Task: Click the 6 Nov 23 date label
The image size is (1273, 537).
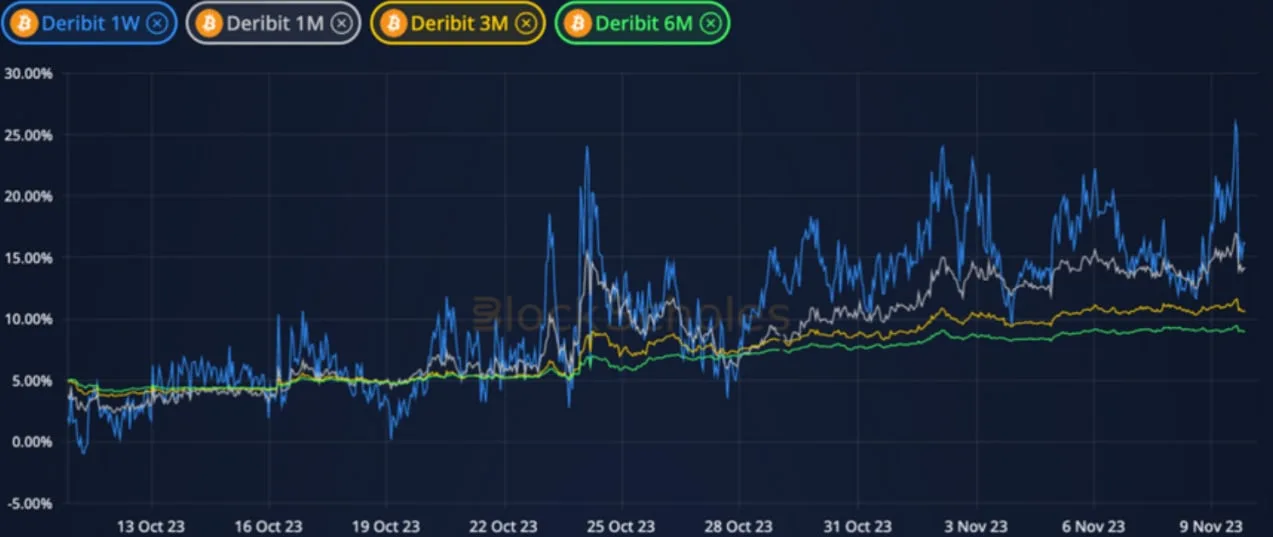Action: coord(1093,525)
